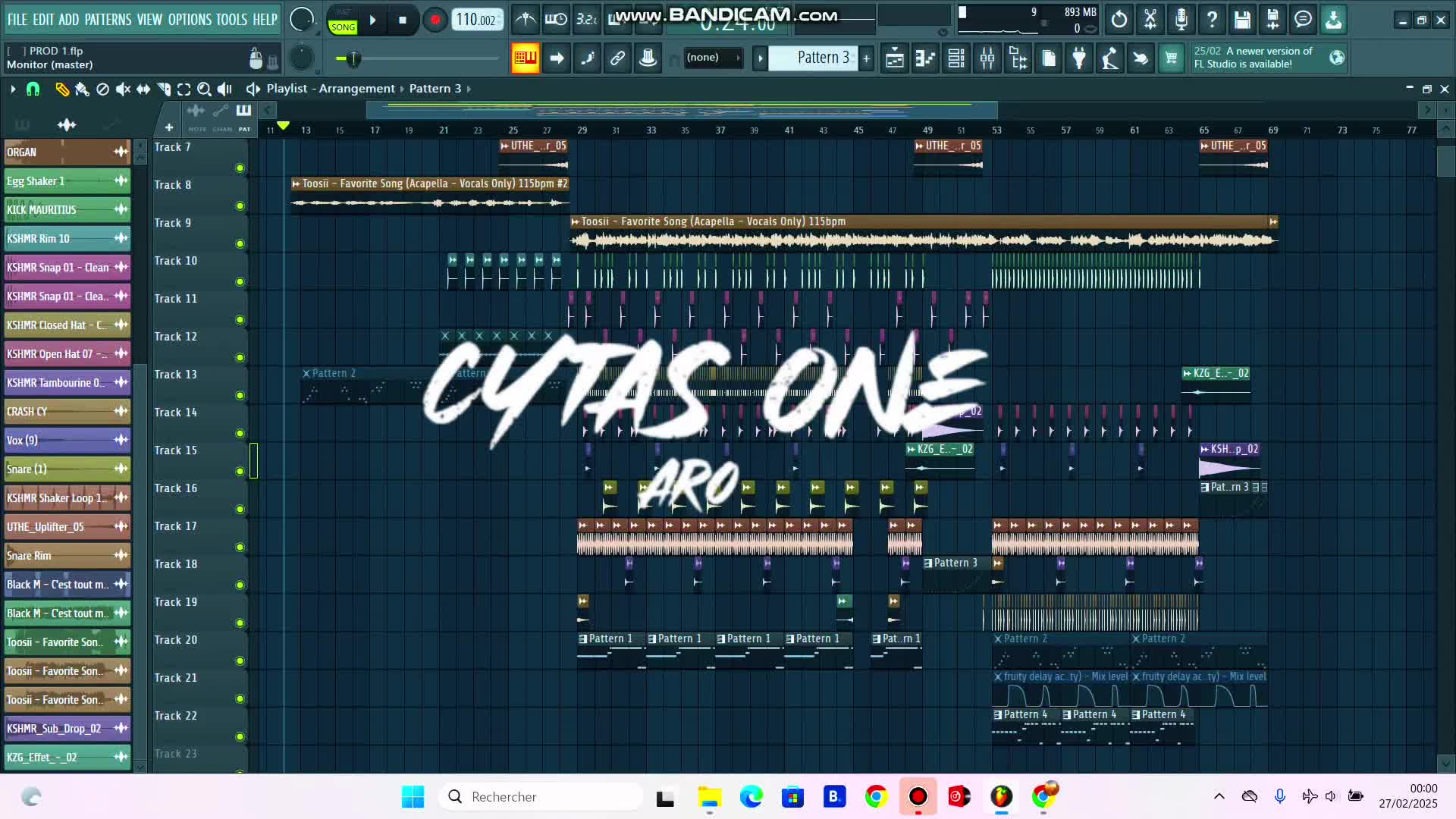Open the Piano roll view icon

(925, 58)
